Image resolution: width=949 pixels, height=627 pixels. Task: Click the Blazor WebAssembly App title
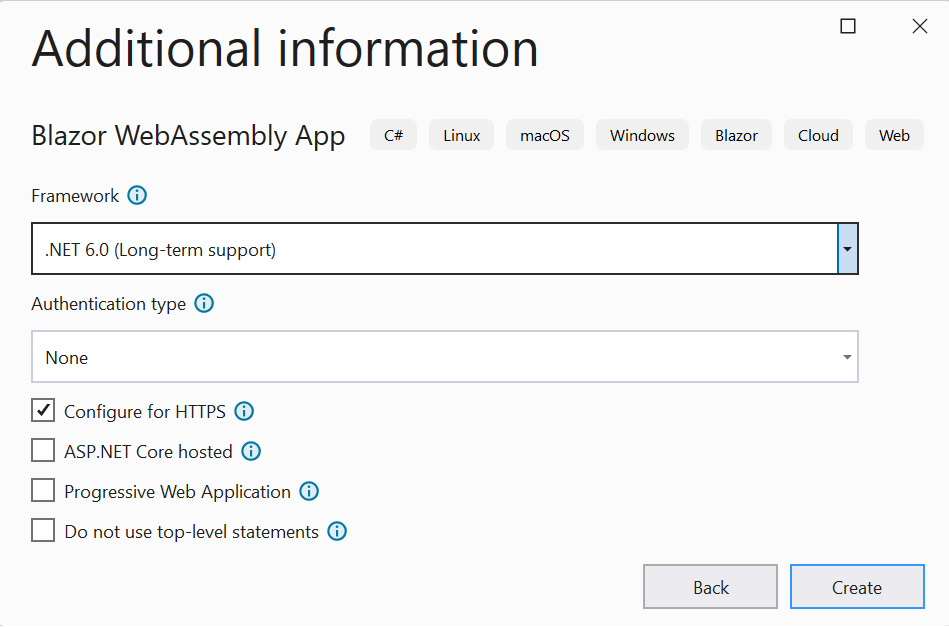[188, 136]
